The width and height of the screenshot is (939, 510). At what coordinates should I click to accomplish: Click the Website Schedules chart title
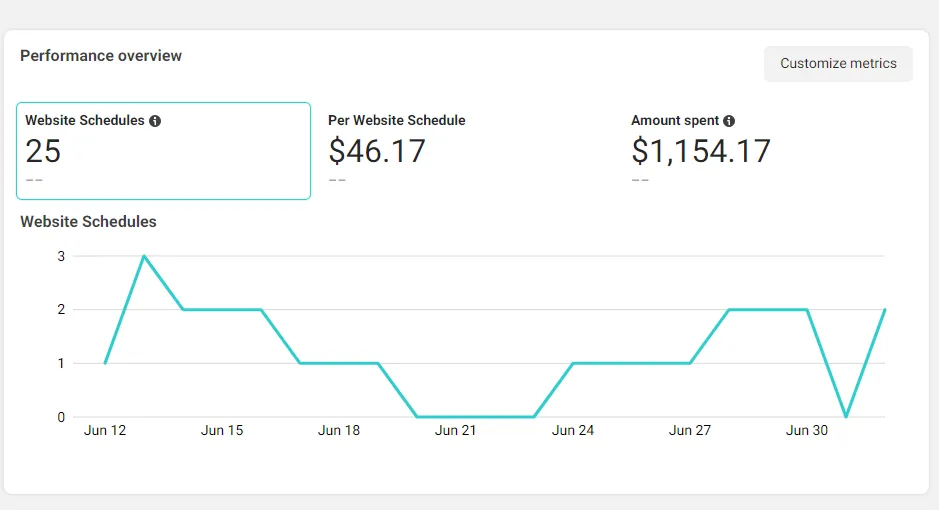pyautogui.click(x=88, y=221)
